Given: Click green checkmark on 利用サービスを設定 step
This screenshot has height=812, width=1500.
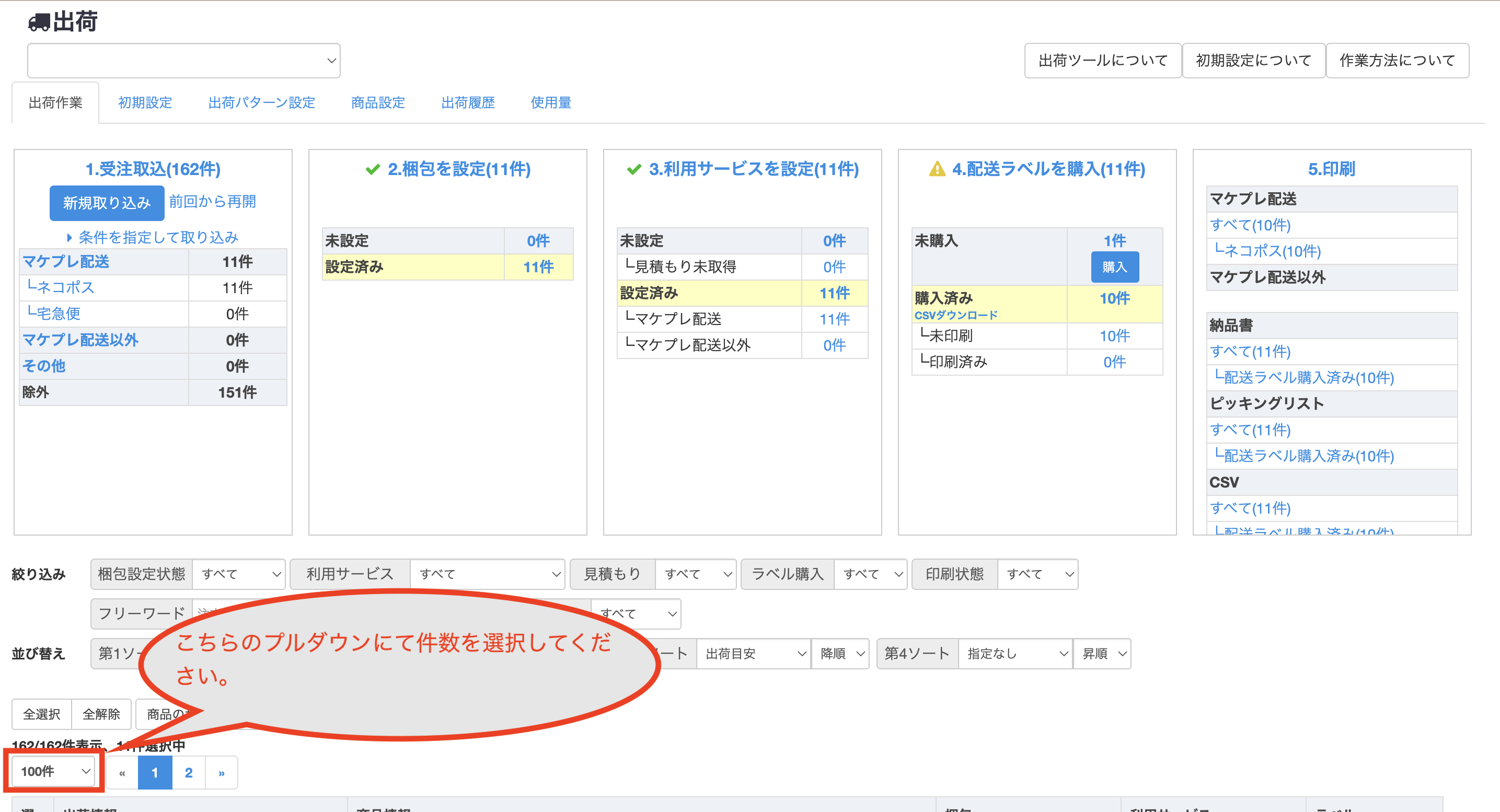Looking at the screenshot, I should [633, 169].
